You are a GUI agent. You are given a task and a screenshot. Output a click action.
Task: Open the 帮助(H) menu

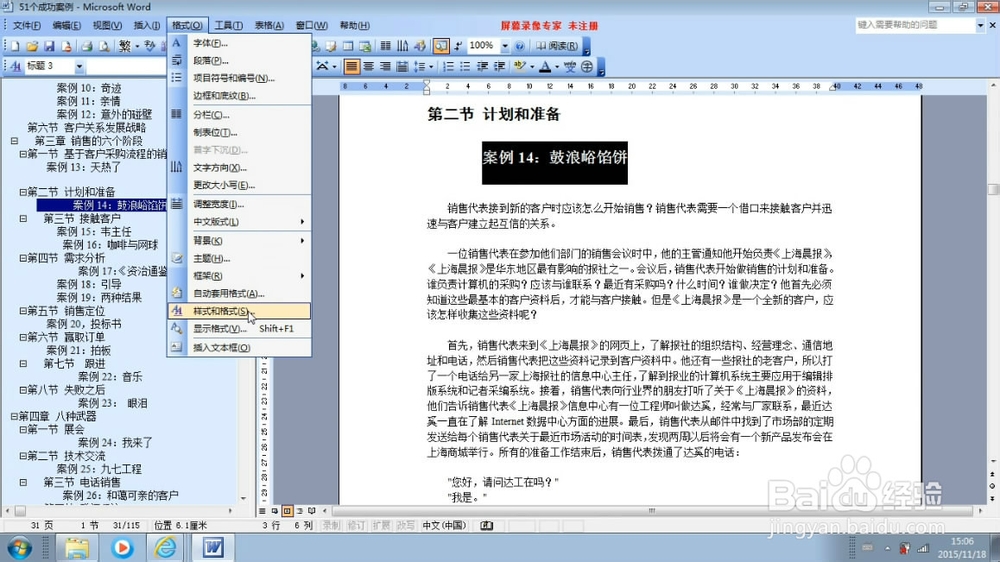click(x=354, y=26)
